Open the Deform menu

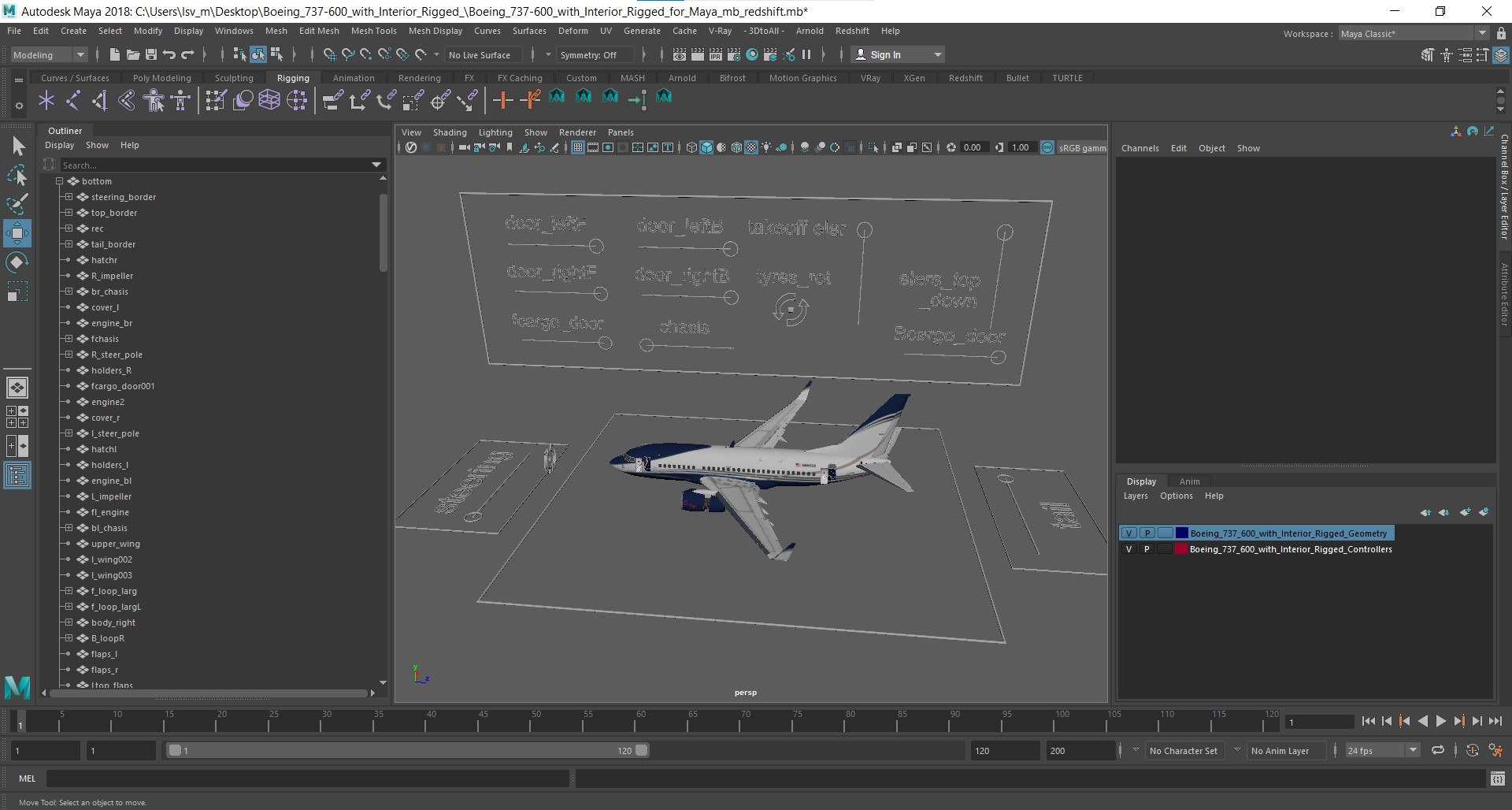573,31
